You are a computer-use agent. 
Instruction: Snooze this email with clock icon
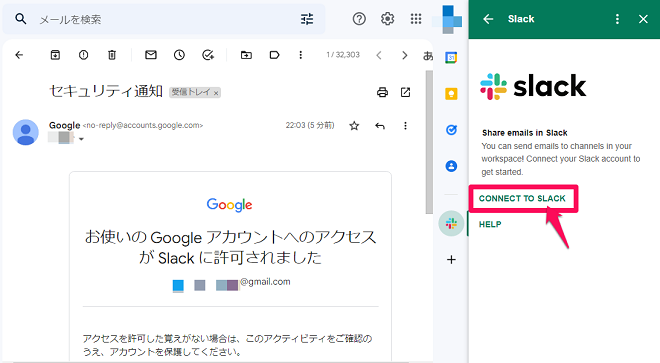click(179, 55)
